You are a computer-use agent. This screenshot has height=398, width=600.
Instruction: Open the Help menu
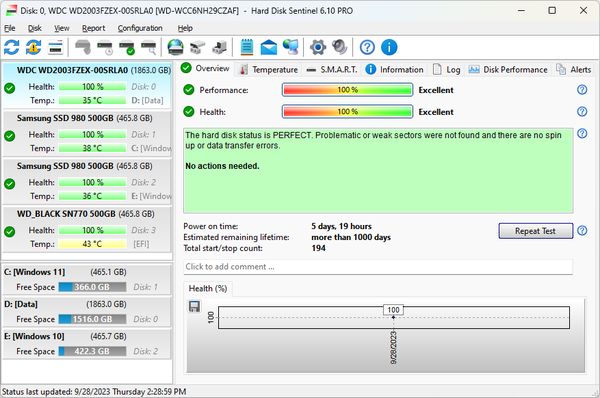tap(185, 28)
